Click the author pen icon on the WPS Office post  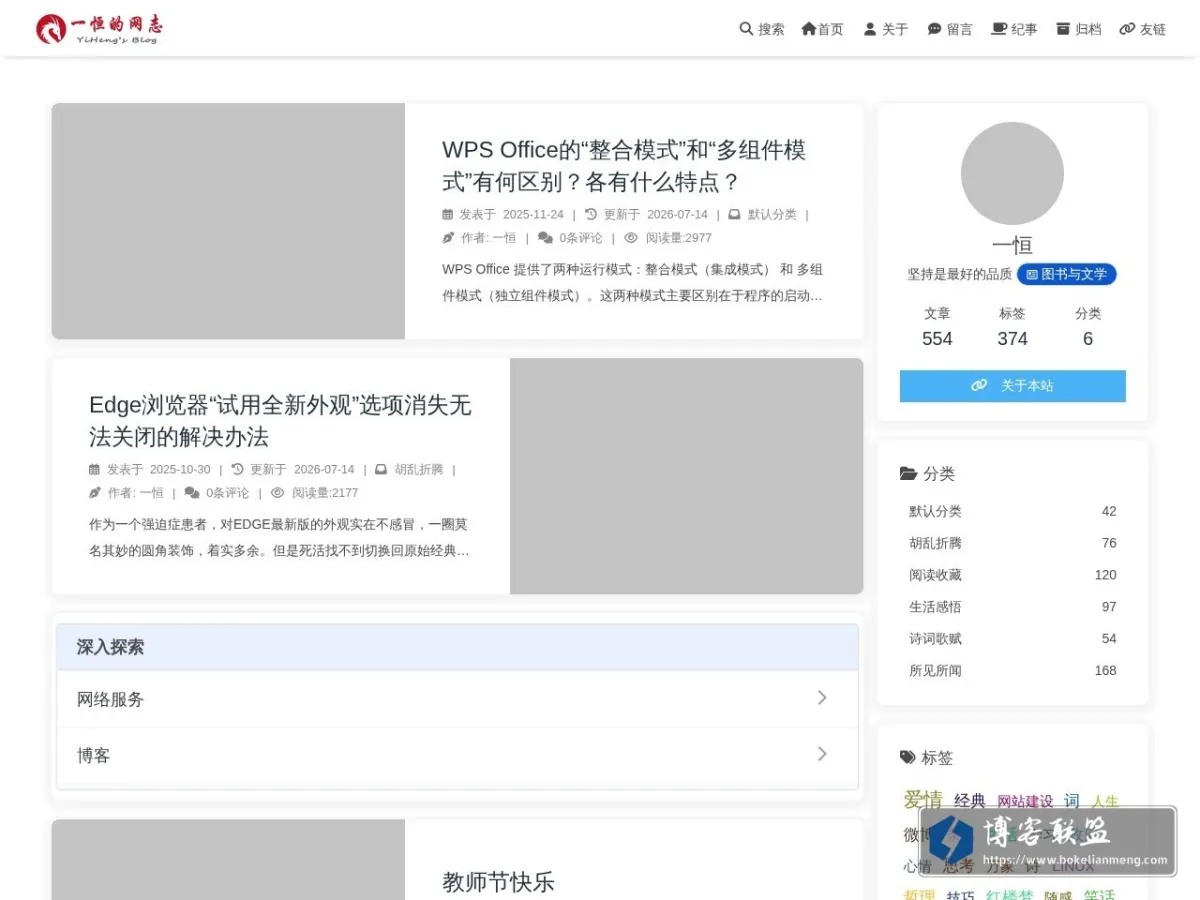(x=448, y=238)
